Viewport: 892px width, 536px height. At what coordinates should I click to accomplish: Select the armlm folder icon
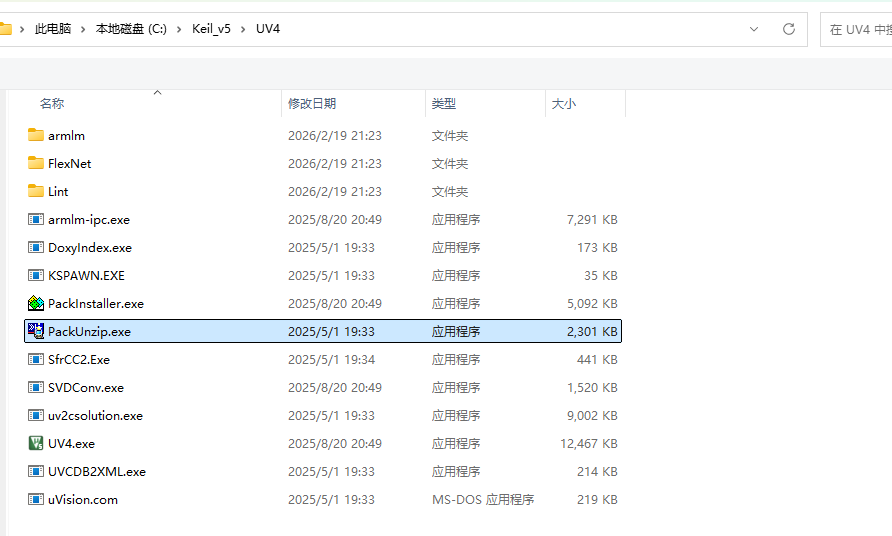click(x=36, y=135)
